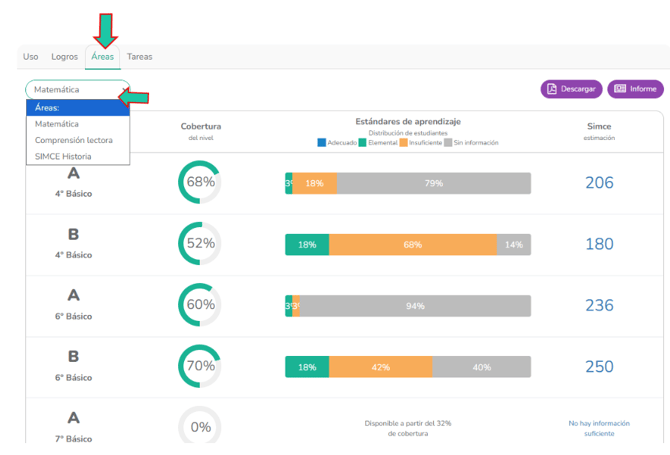
Task: Click the 0% coverage donut chart
Action: click(x=200, y=427)
